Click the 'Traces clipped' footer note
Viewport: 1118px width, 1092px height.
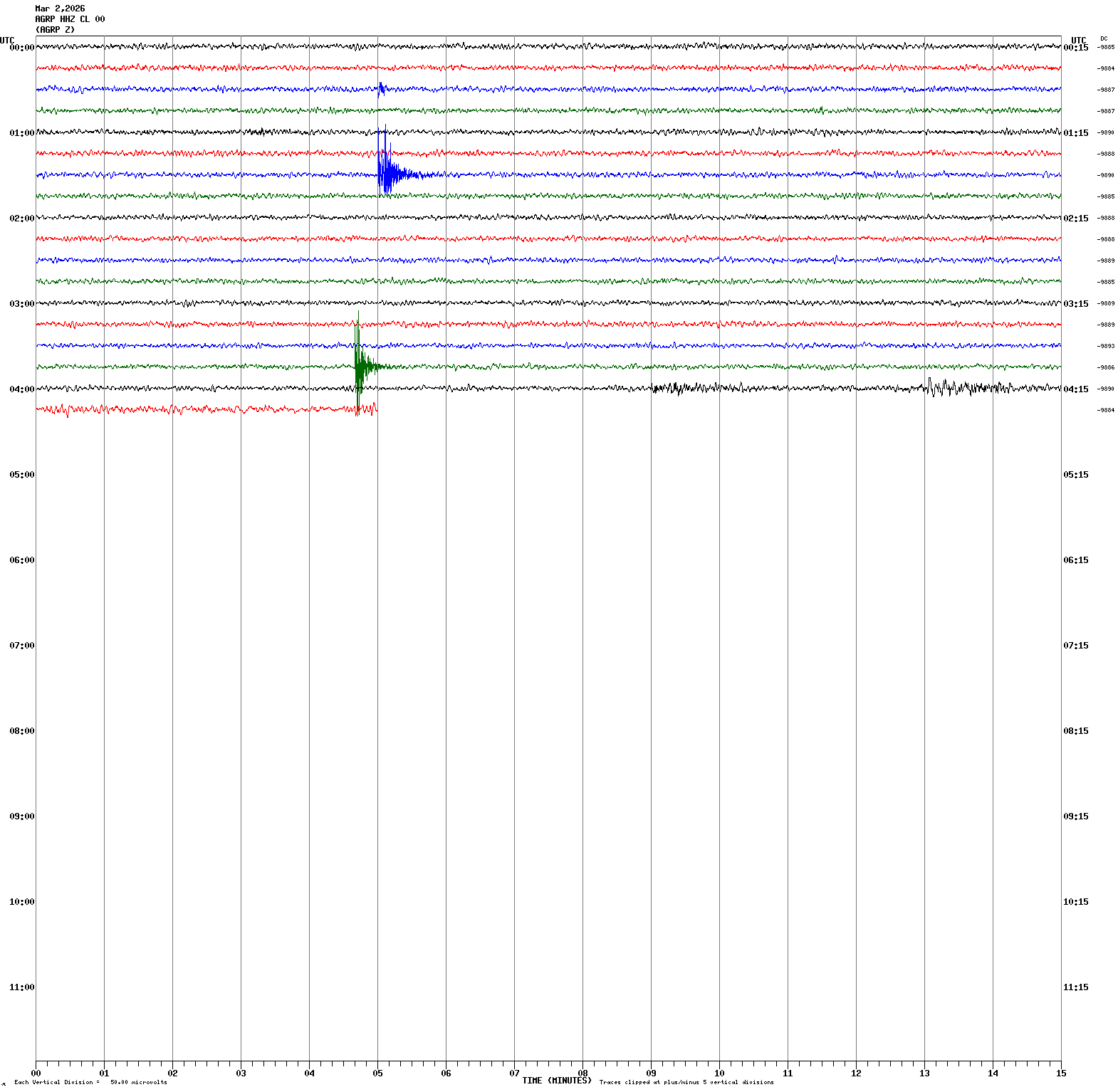[686, 1082]
